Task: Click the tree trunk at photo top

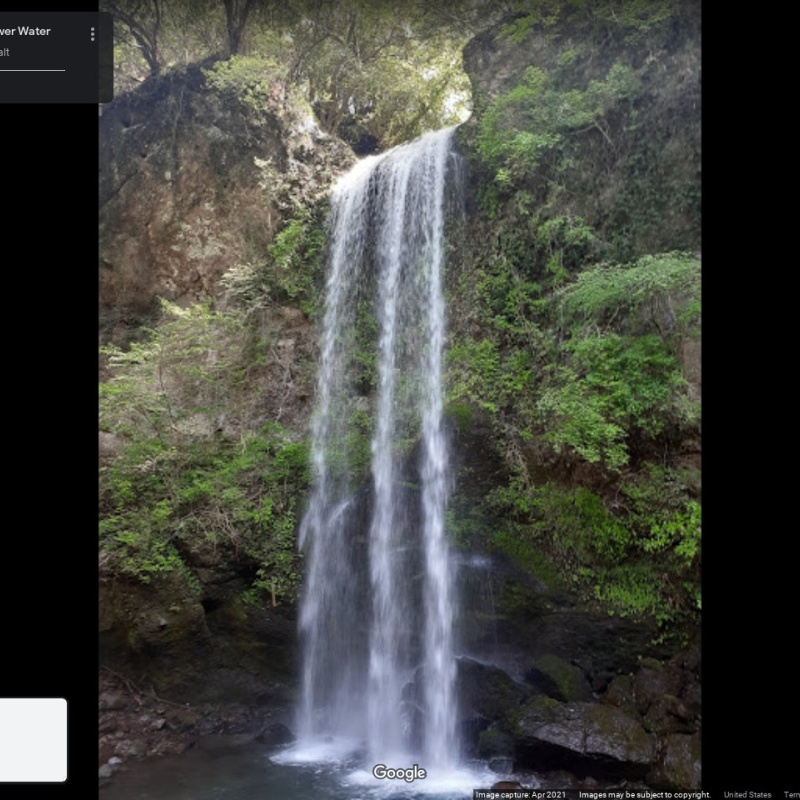Action: (238, 25)
